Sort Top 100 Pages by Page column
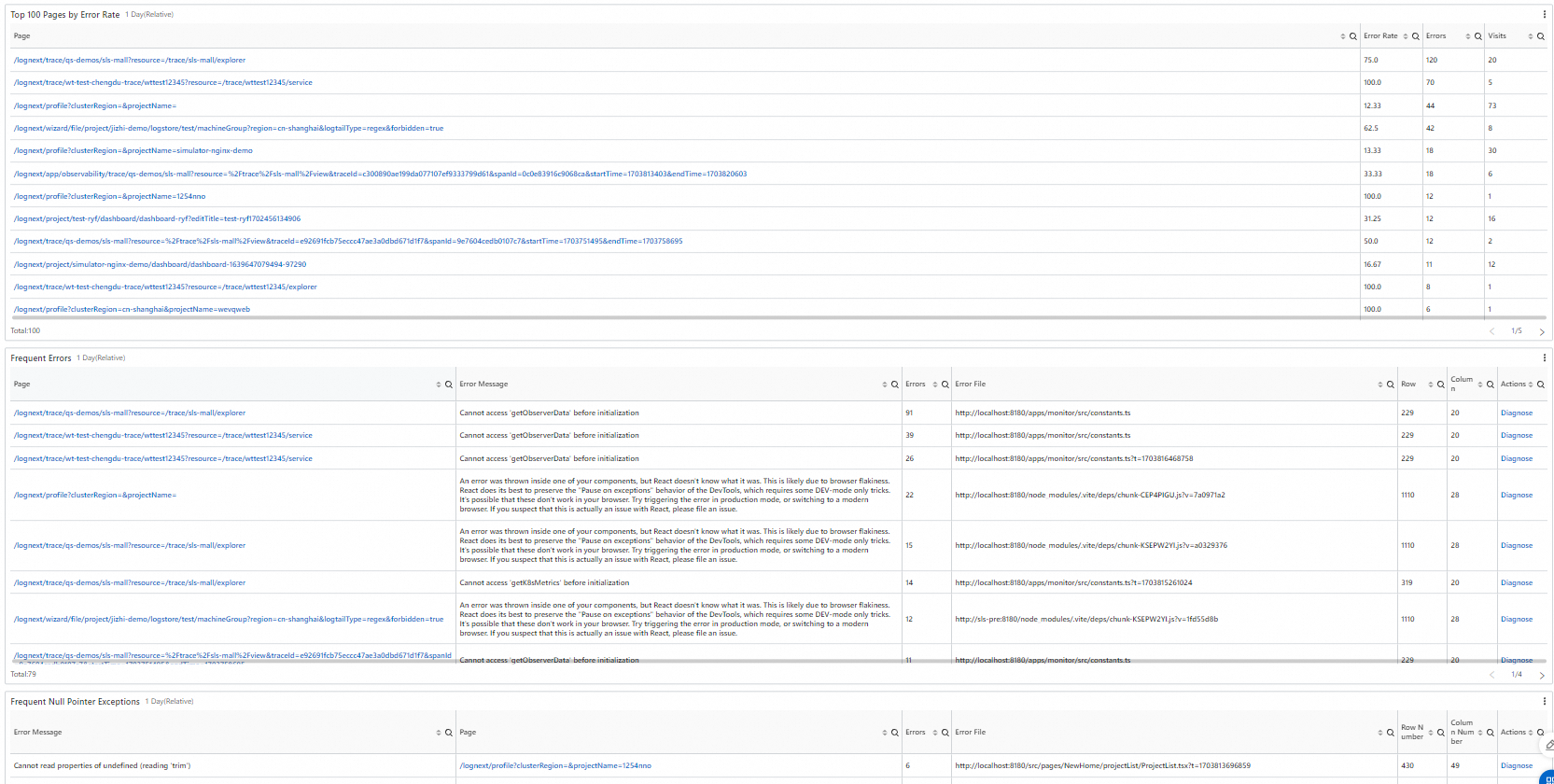This screenshot has width=1554, height=784. 1343,36
